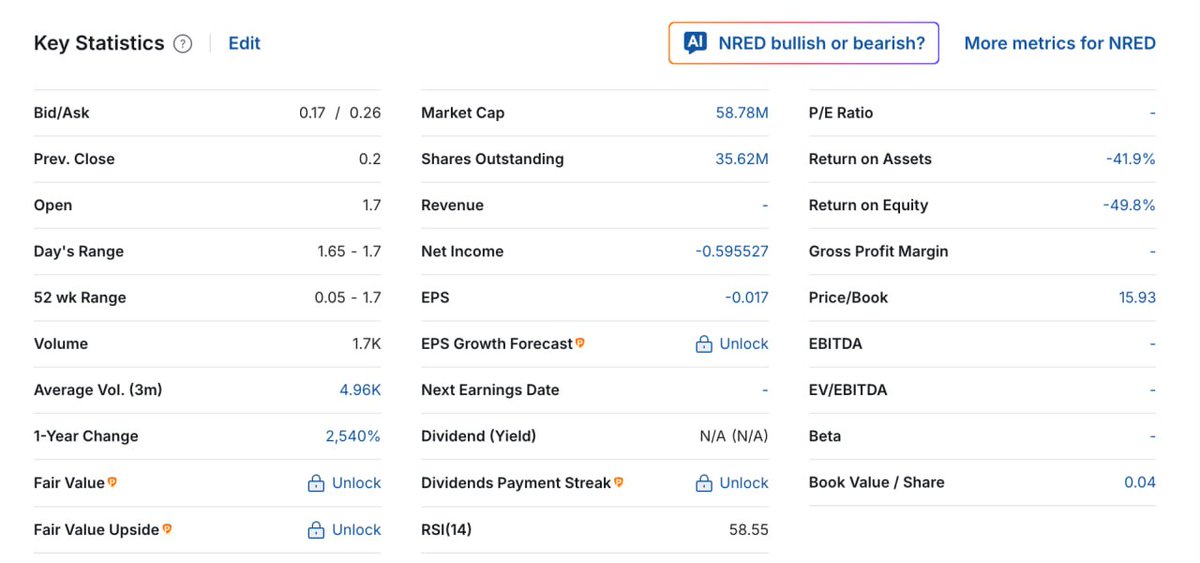
Task: Click the pro badge beside Dividends Payment Streak
Action: click(619, 482)
